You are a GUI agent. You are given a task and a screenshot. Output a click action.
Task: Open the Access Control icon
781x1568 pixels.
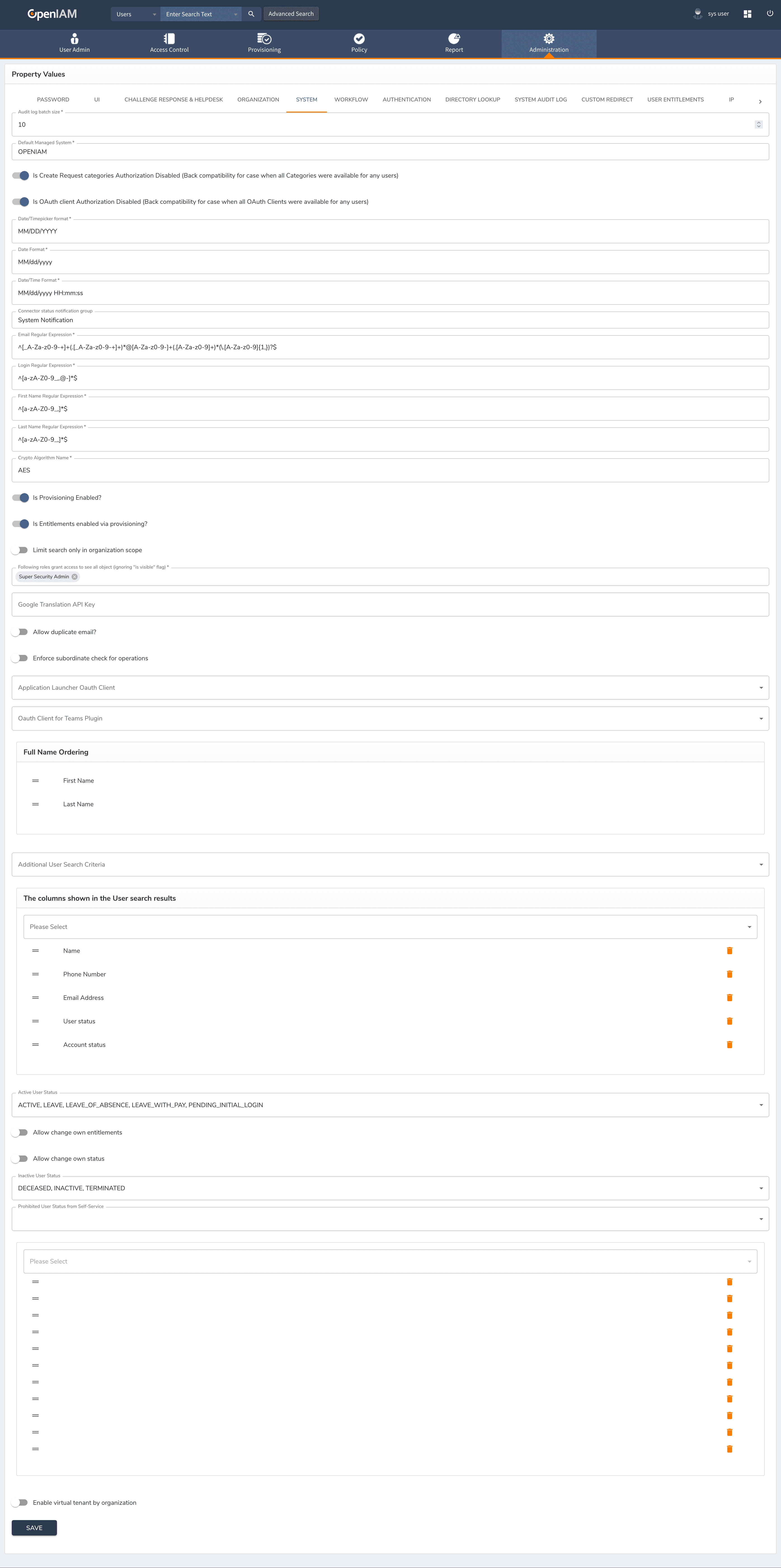(169, 39)
